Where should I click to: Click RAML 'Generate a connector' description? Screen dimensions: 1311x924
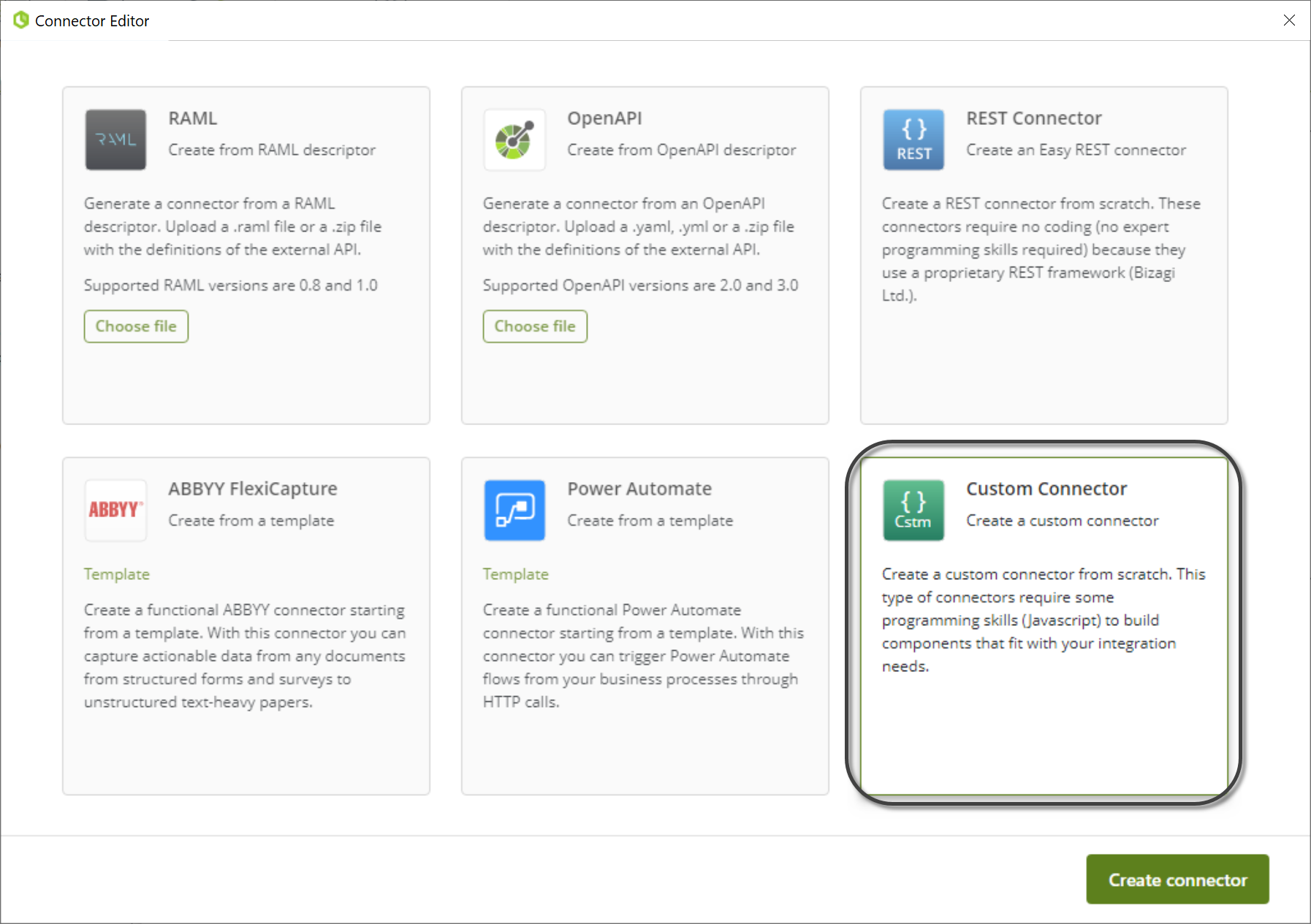coord(232,226)
